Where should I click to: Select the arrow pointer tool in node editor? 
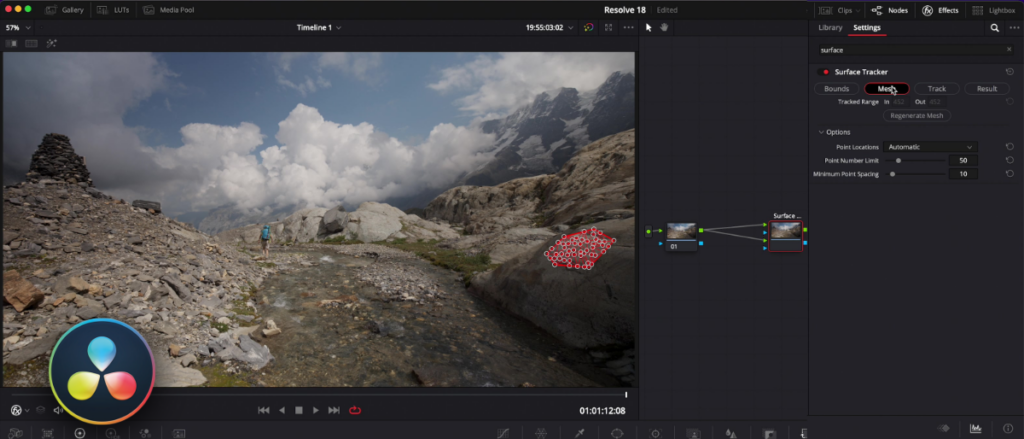[648, 27]
